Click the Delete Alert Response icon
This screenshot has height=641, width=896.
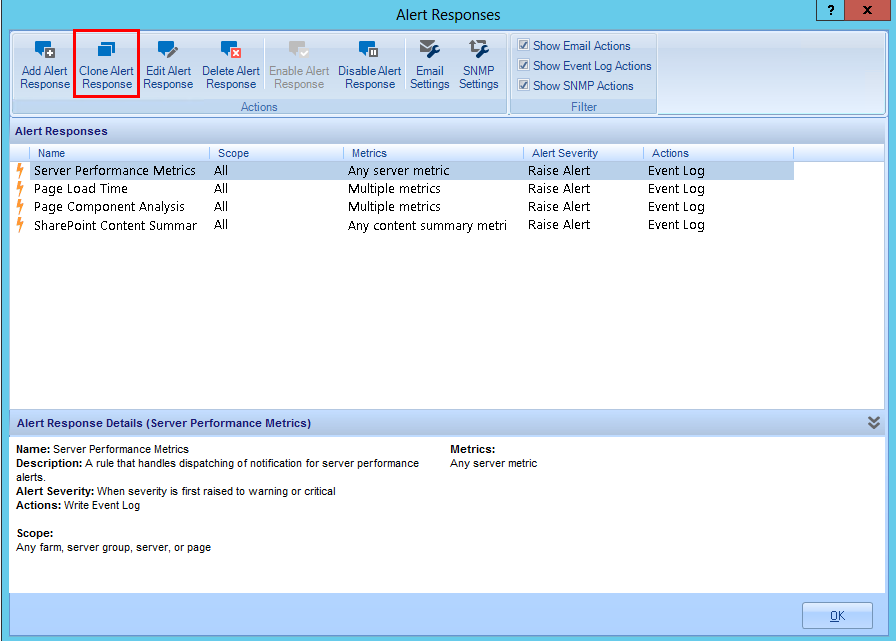click(x=231, y=50)
